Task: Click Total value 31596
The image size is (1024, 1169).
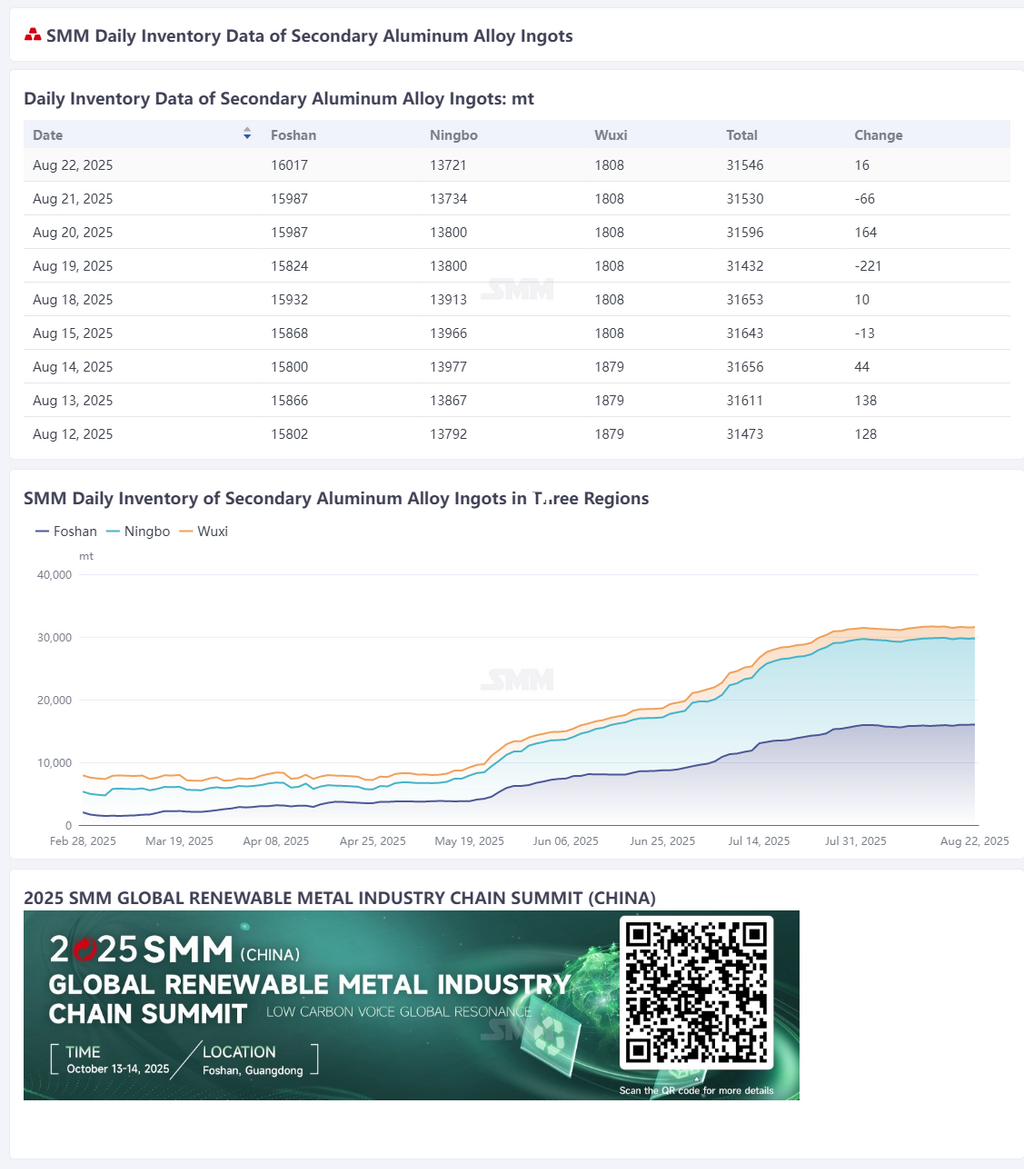Action: pyautogui.click(x=745, y=233)
